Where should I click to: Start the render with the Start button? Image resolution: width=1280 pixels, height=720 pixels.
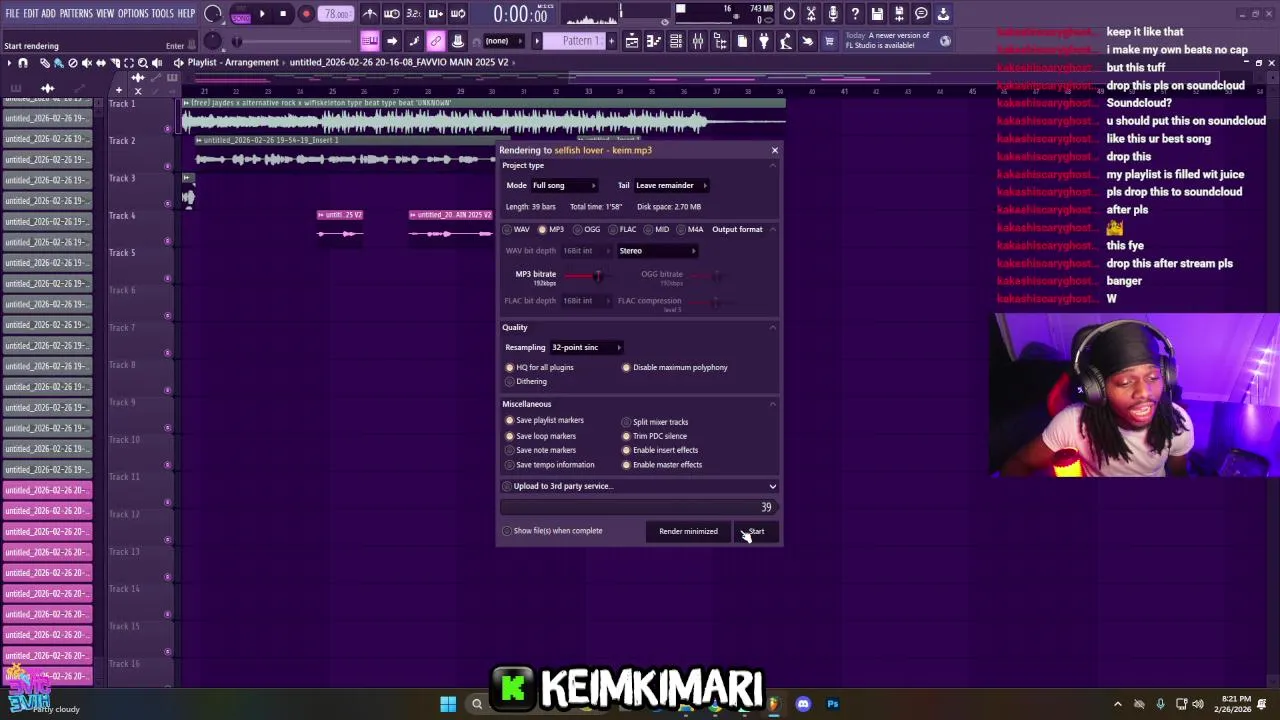[x=757, y=531]
